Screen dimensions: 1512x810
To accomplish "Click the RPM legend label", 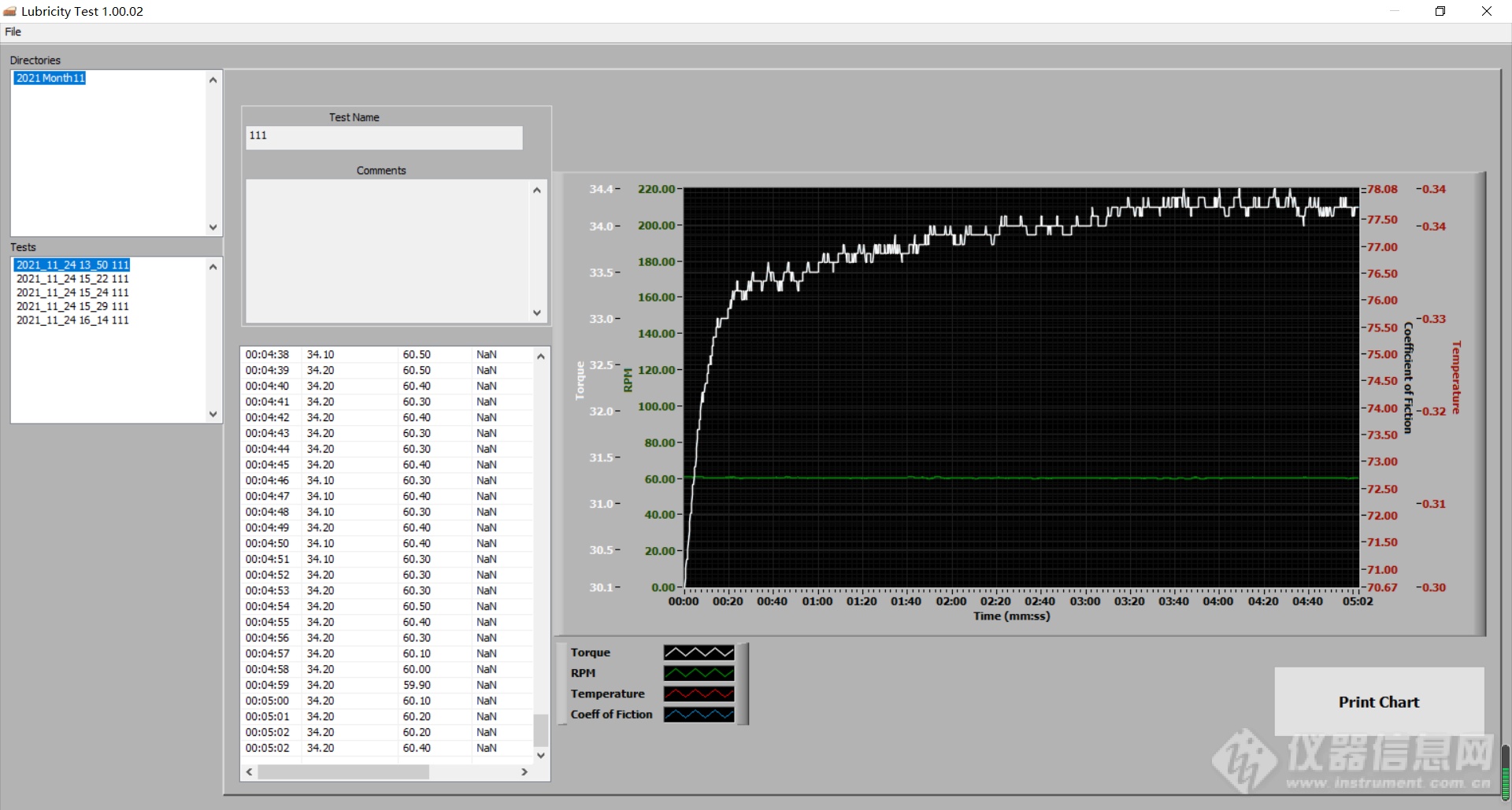I will click(584, 673).
